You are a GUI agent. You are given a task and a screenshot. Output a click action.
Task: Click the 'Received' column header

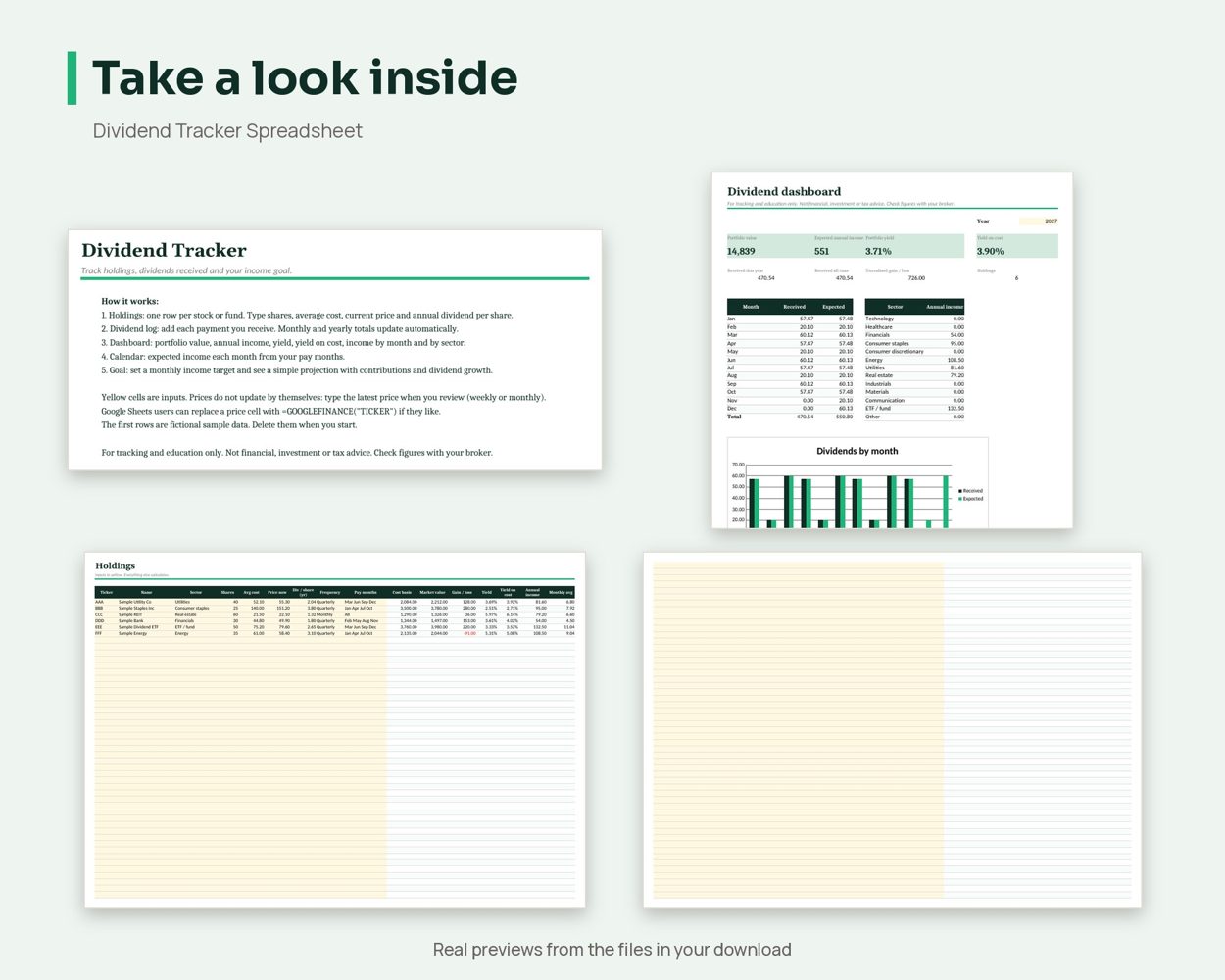click(x=795, y=307)
